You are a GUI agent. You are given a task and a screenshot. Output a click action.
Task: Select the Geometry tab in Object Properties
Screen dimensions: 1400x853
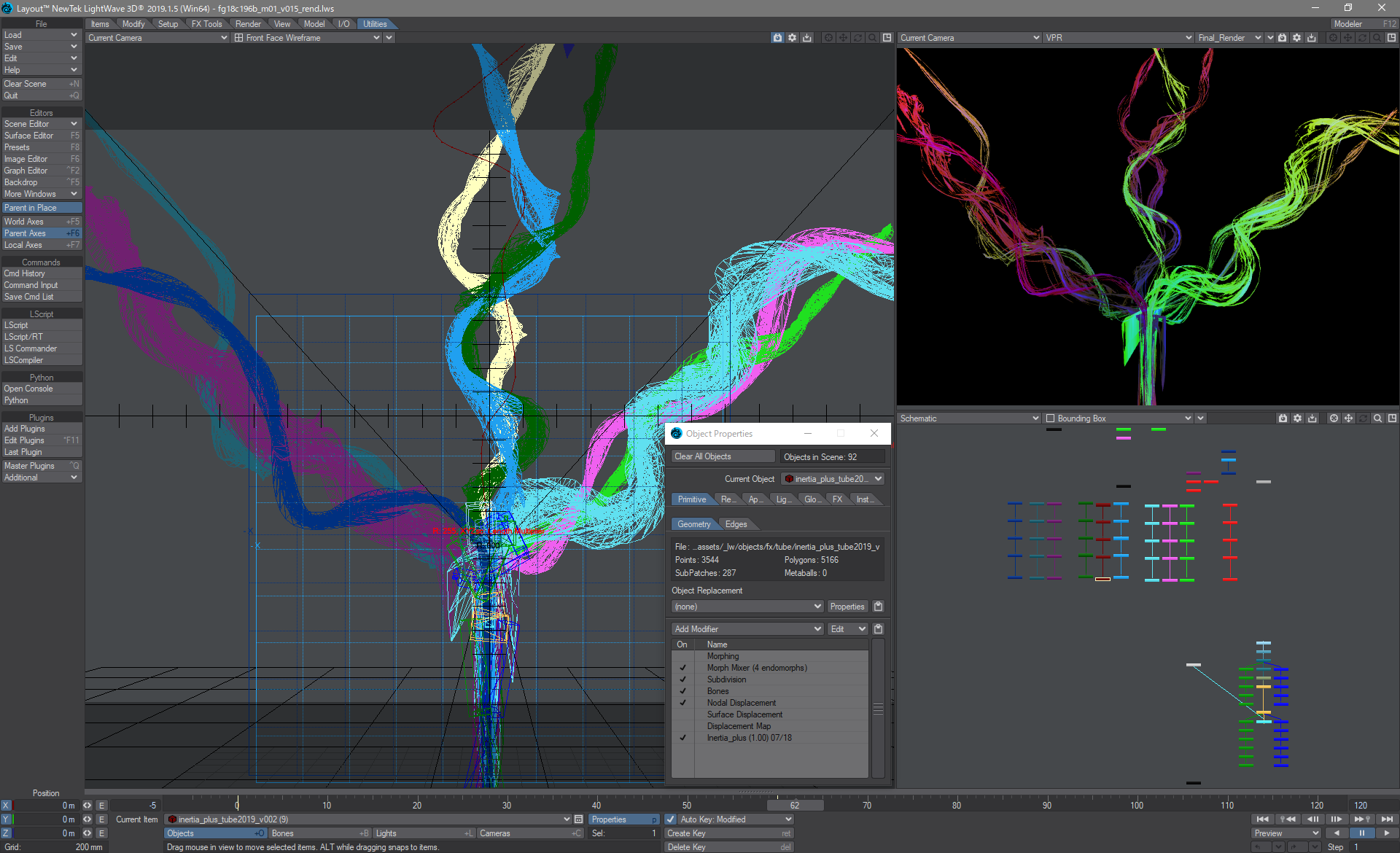pyautogui.click(x=694, y=523)
